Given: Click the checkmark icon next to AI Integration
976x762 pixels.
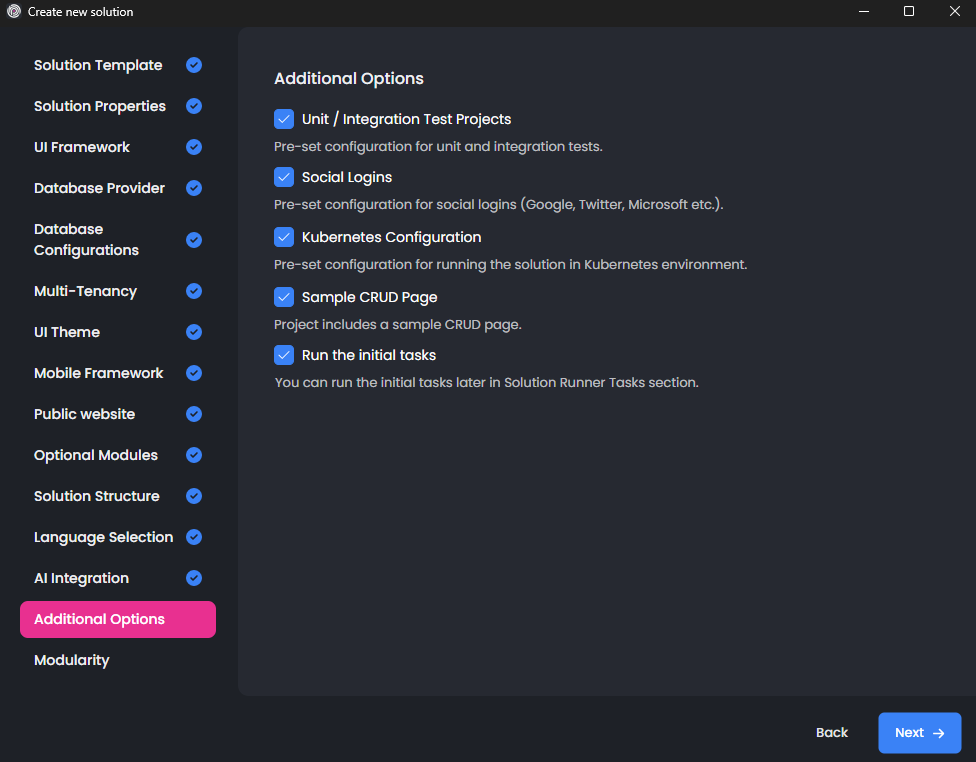Looking at the screenshot, I should tap(194, 578).
